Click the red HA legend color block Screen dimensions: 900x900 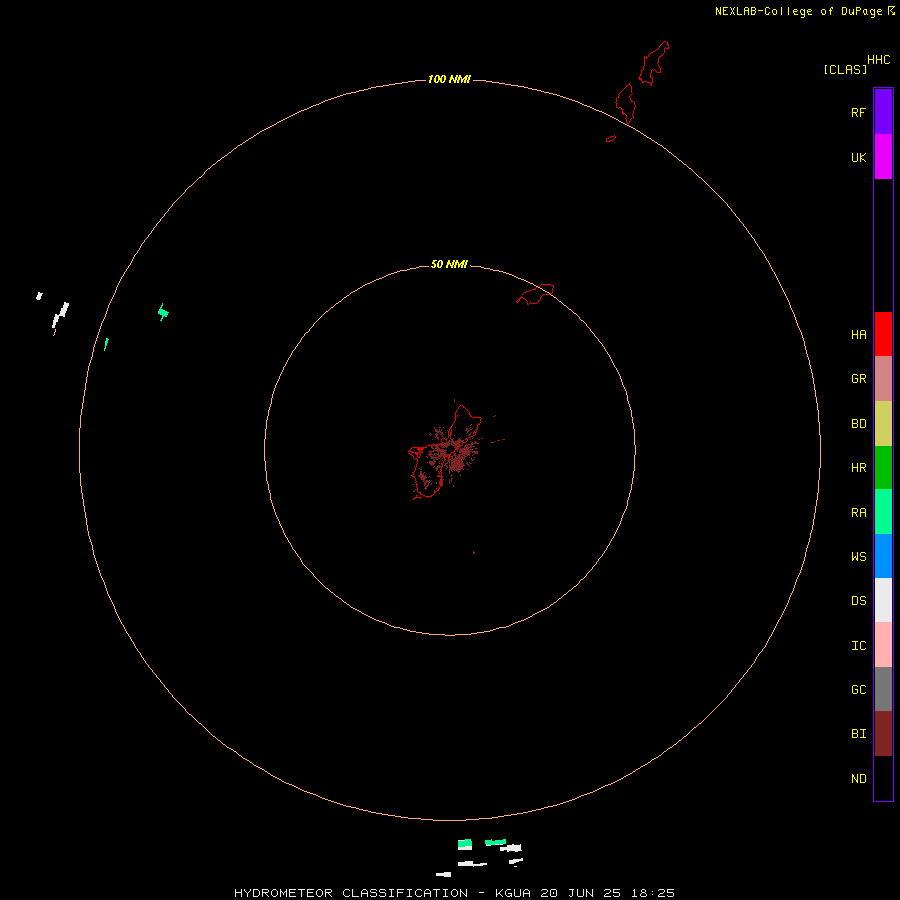(883, 334)
